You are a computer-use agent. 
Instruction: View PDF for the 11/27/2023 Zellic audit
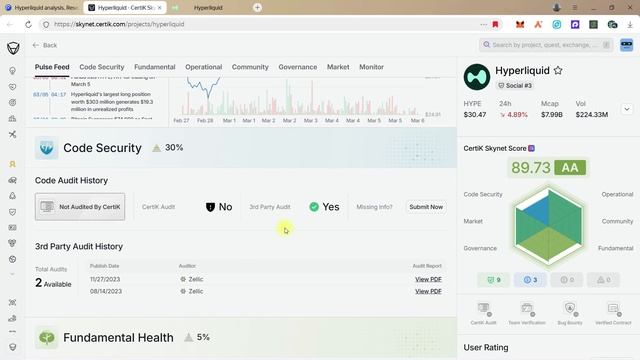pyautogui.click(x=428, y=279)
